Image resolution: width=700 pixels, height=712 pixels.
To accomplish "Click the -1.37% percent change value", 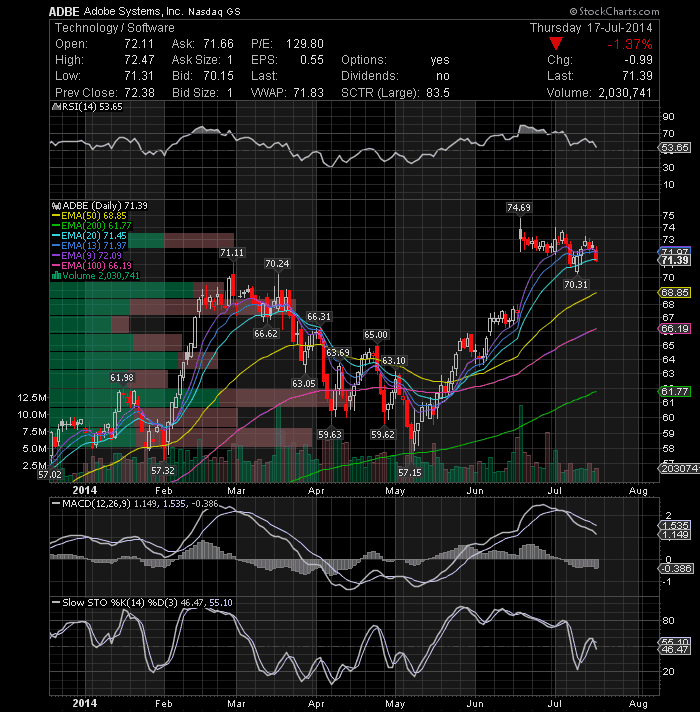I will pyautogui.click(x=630, y=44).
